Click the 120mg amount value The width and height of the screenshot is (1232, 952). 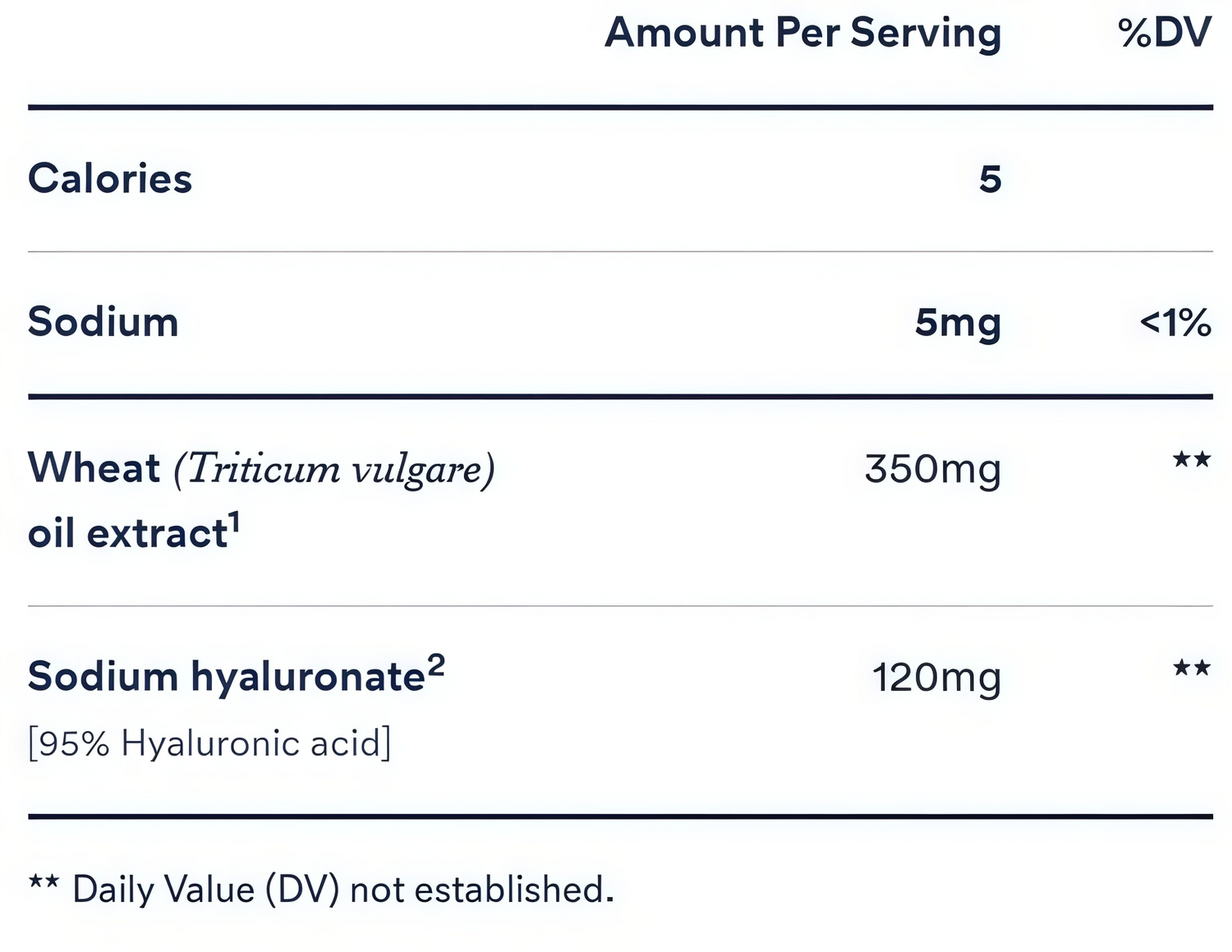click(x=935, y=678)
